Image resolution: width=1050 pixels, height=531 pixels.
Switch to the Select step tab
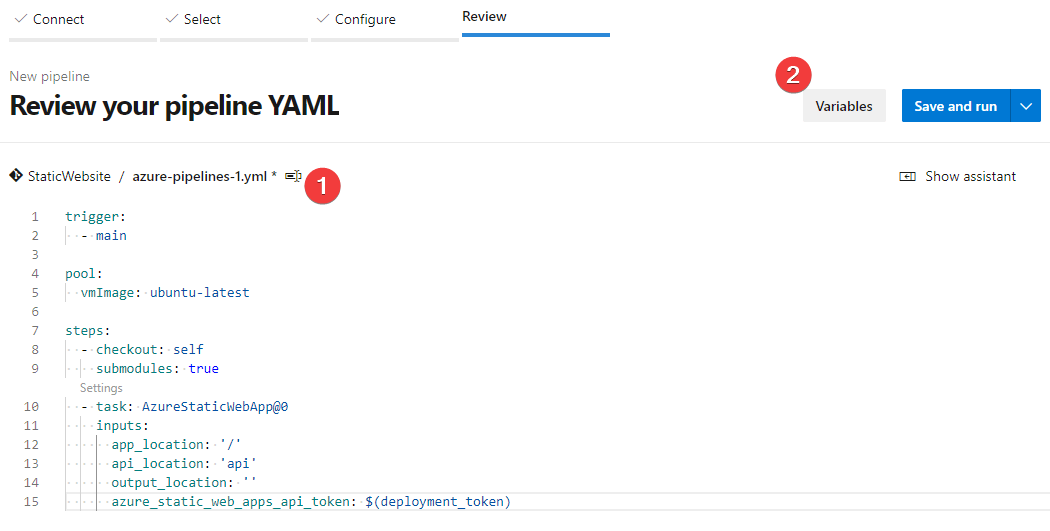[x=202, y=19]
